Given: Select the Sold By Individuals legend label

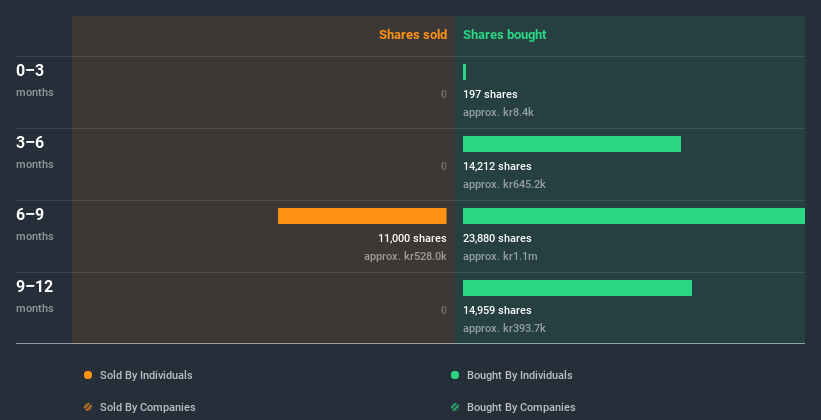Looking at the screenshot, I should [146, 375].
